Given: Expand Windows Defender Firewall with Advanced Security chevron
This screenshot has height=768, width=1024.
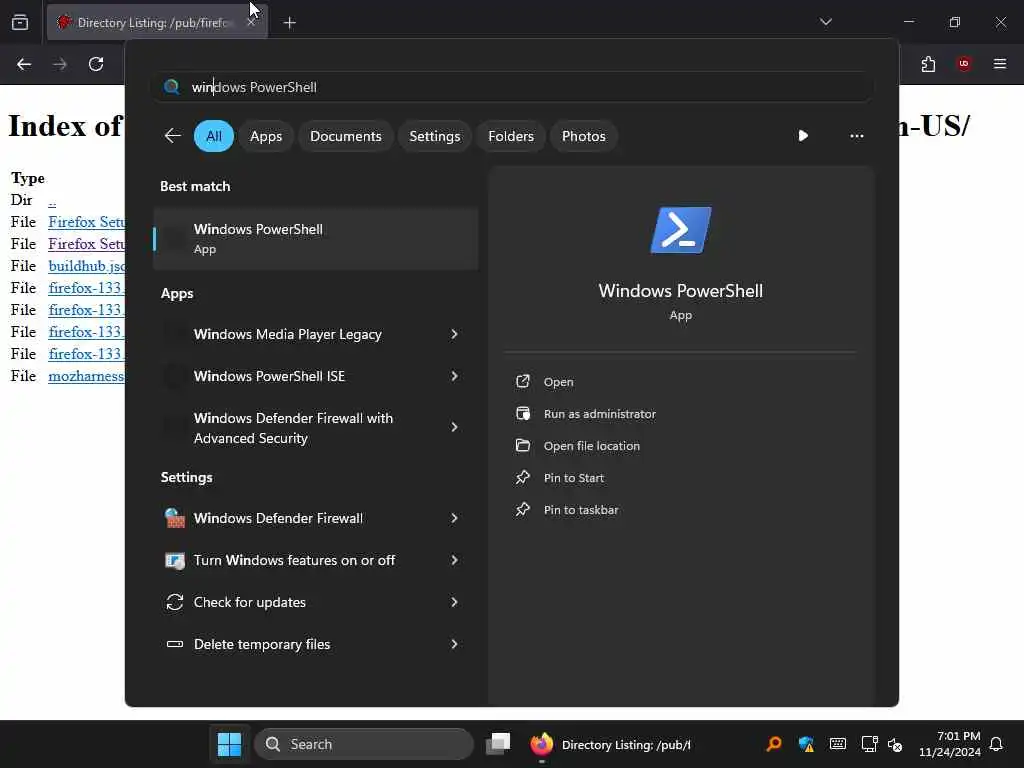Looking at the screenshot, I should point(455,427).
